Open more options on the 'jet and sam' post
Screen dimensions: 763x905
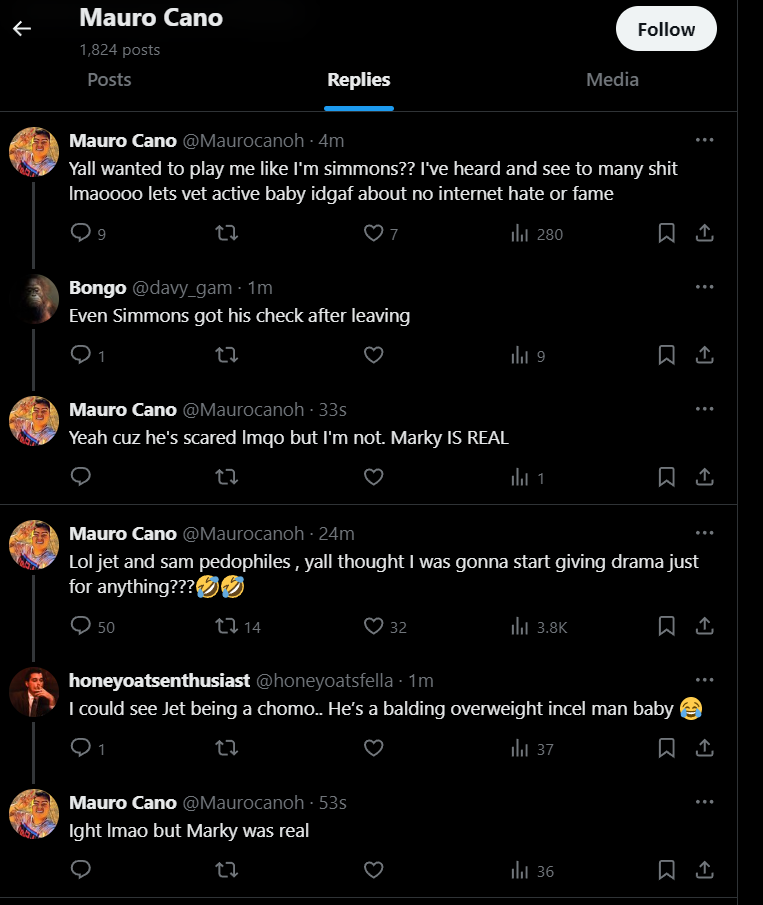click(x=704, y=533)
